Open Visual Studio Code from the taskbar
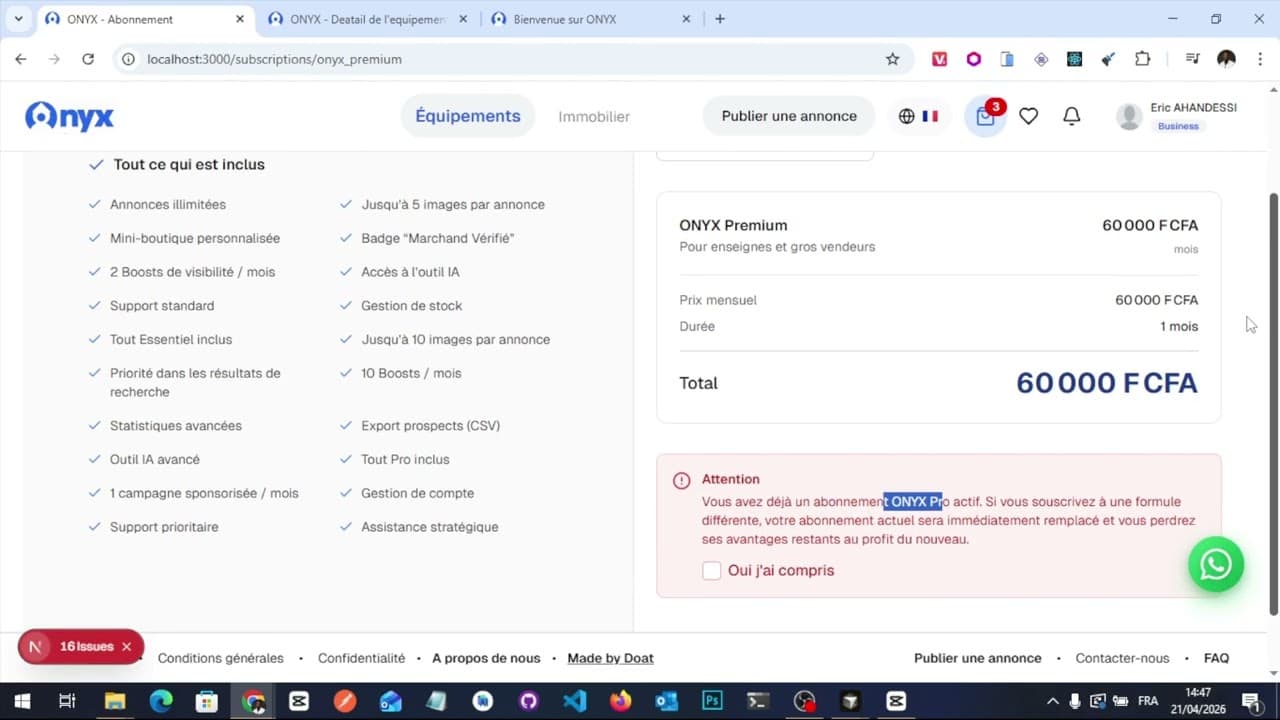Screen dimensions: 1280x720 click(x=575, y=701)
